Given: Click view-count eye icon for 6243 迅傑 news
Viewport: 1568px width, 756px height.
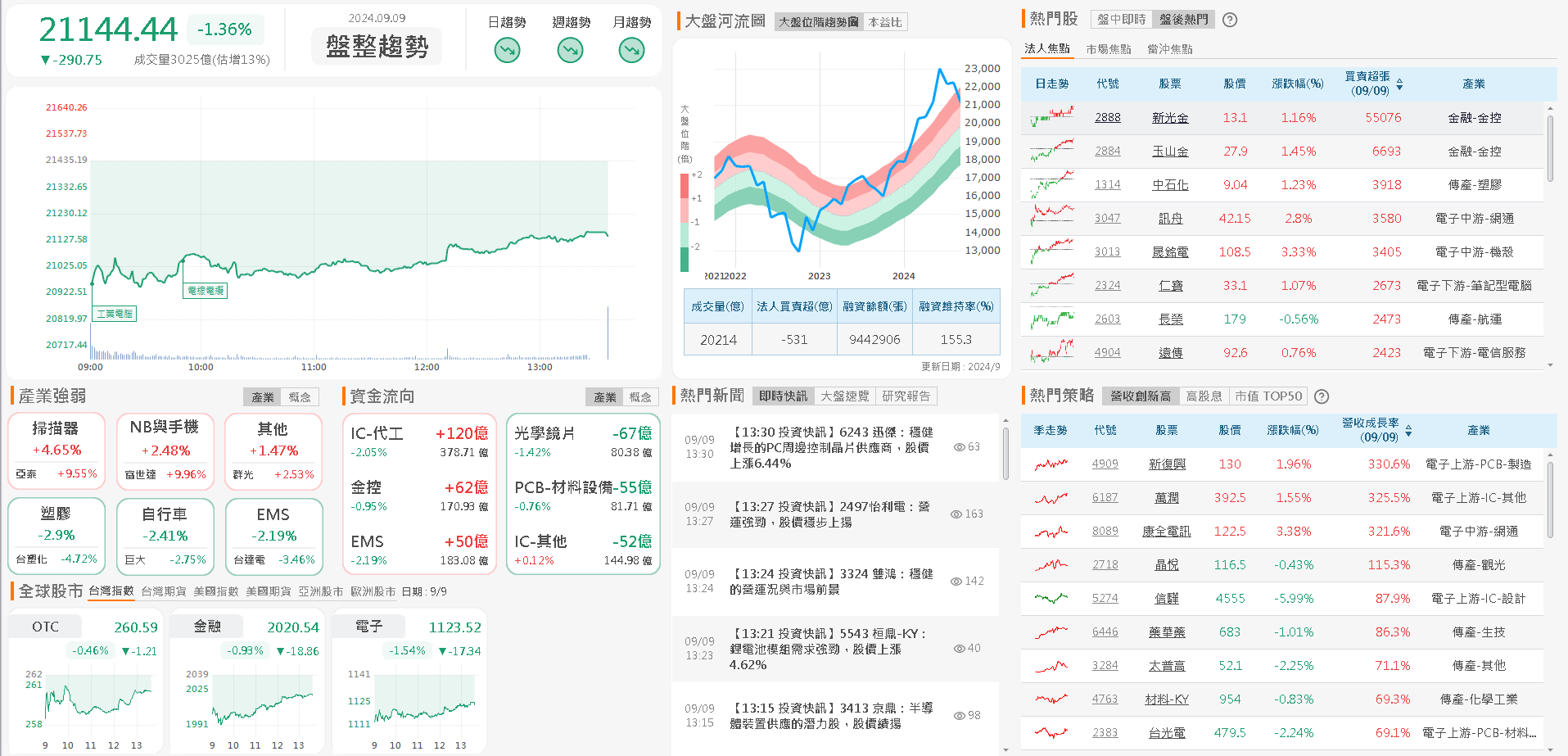Looking at the screenshot, I should (x=959, y=447).
